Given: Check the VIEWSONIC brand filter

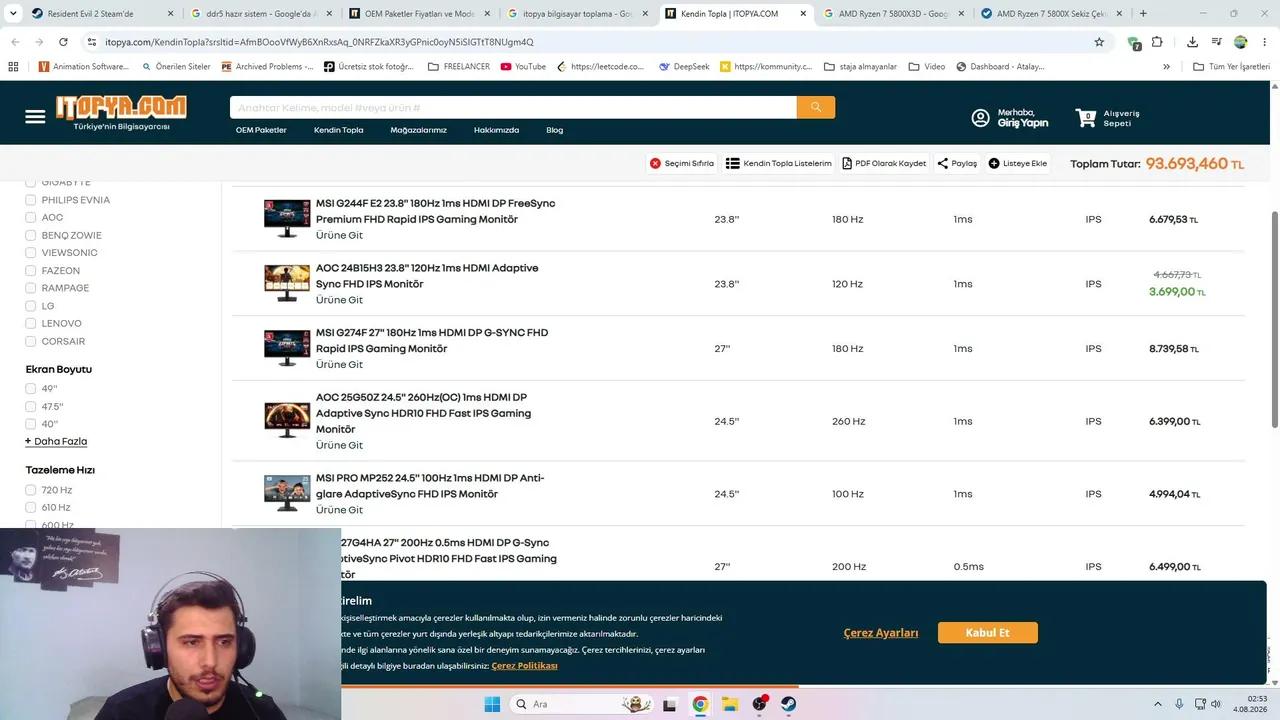Looking at the screenshot, I should coord(31,253).
